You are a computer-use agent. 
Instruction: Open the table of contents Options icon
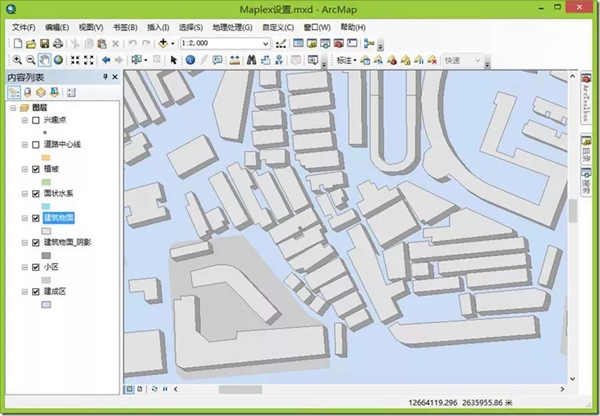[x=71, y=93]
